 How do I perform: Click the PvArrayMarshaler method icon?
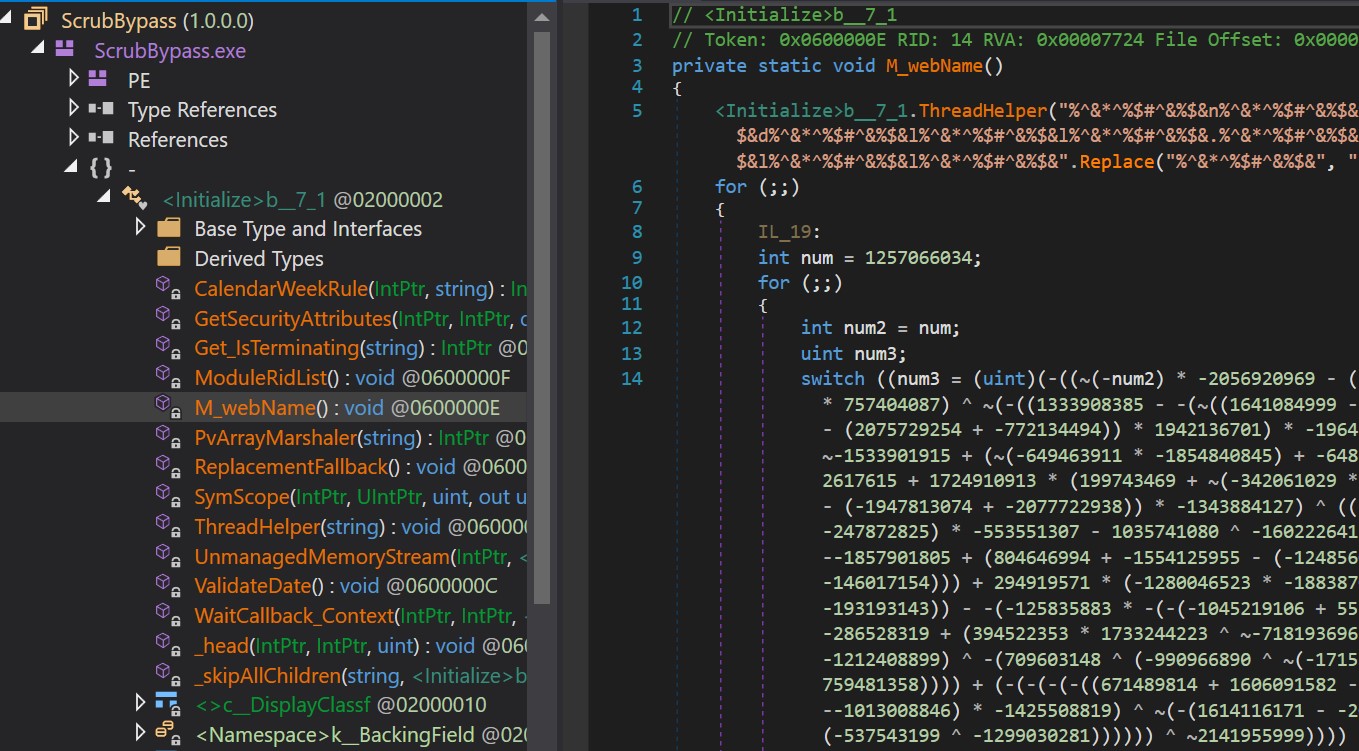[x=167, y=436]
